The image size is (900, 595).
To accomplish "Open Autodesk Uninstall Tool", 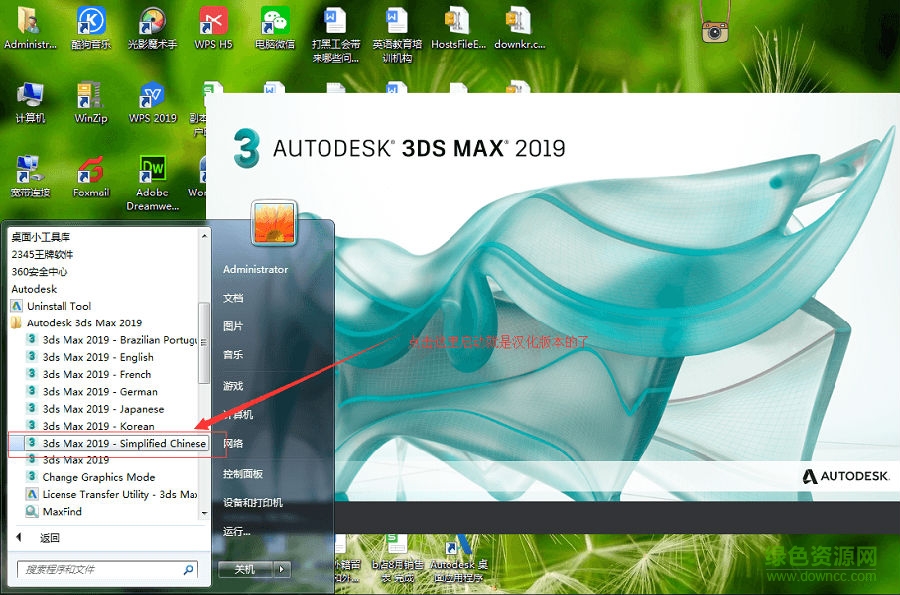I will tap(58, 306).
